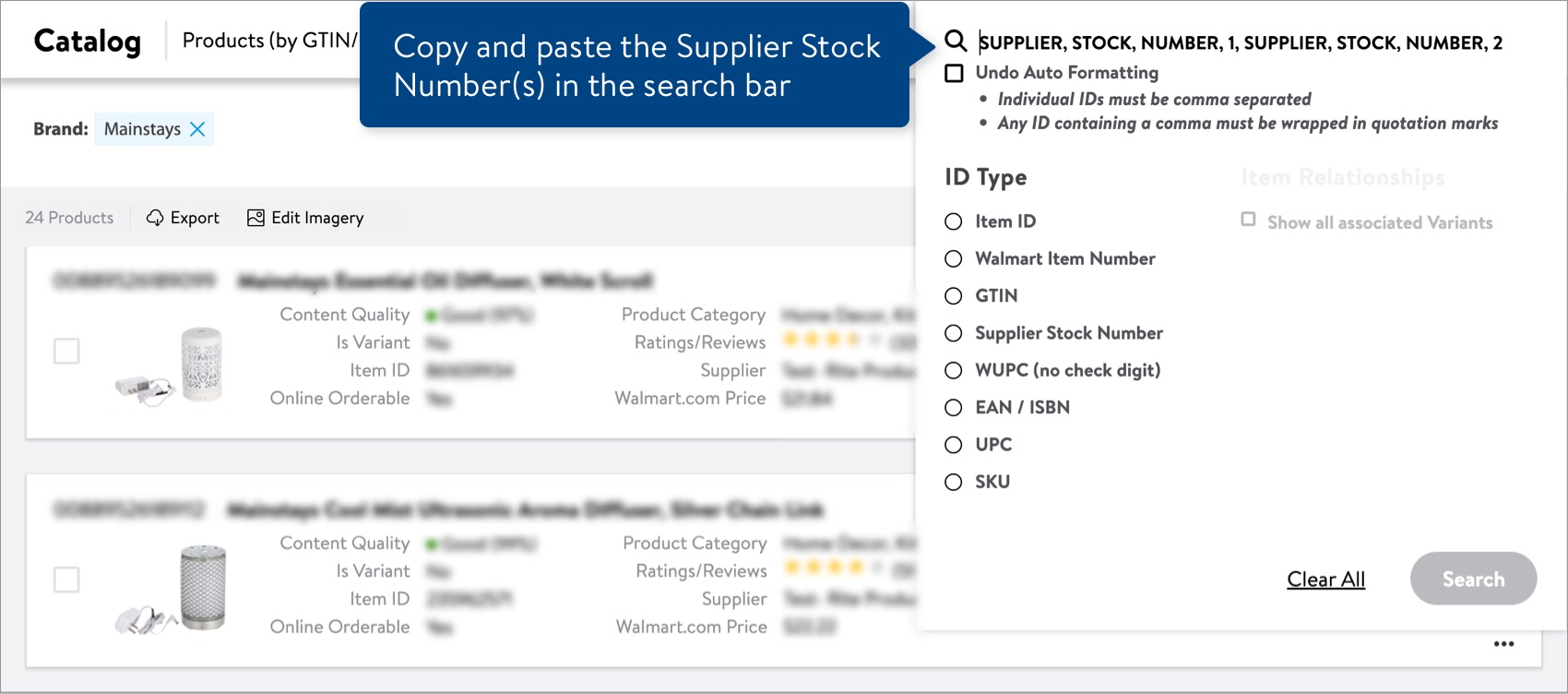This screenshot has width=1568, height=694.
Task: Open Edit Imagery via its image icon
Action: [x=255, y=218]
